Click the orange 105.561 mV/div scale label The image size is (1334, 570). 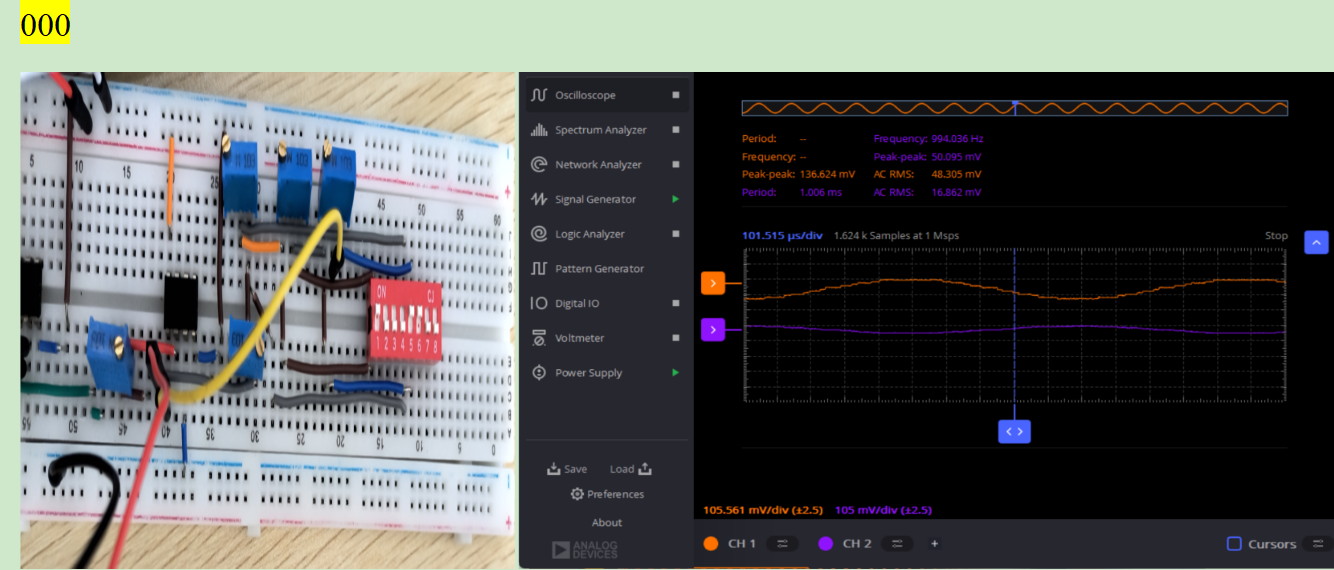pyautogui.click(x=763, y=510)
